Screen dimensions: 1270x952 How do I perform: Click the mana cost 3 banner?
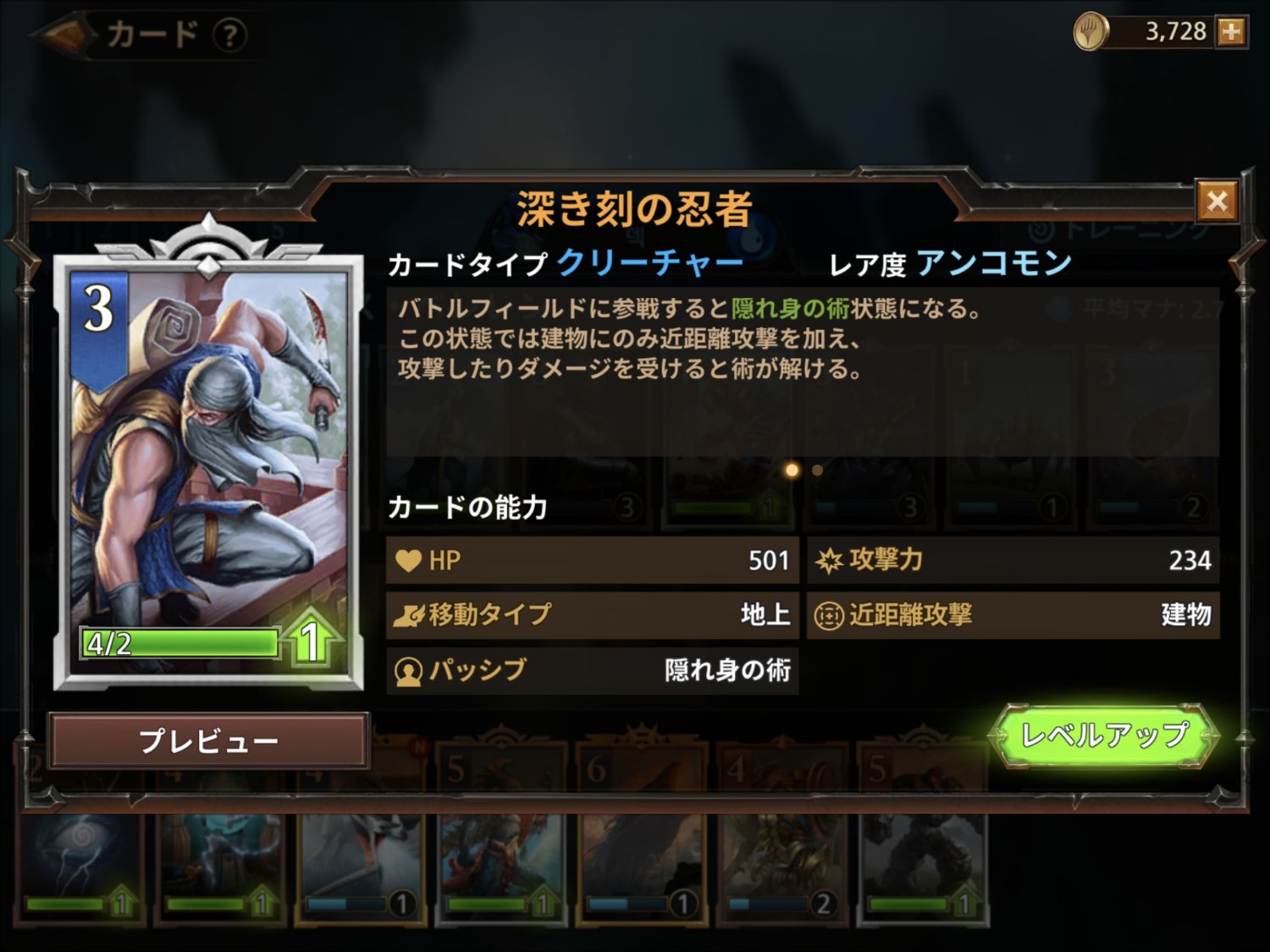click(x=99, y=326)
